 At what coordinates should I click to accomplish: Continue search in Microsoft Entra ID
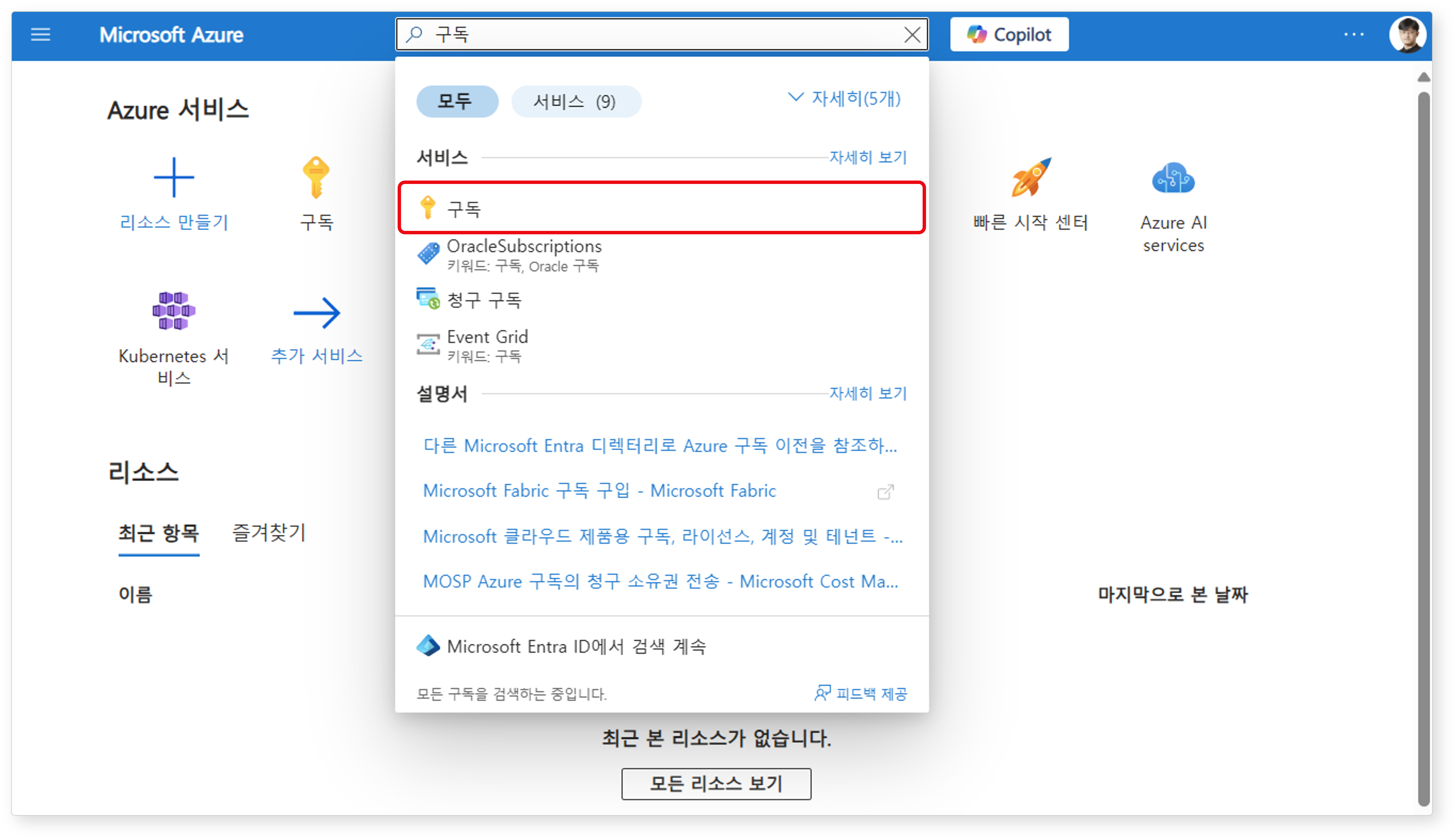click(662, 646)
